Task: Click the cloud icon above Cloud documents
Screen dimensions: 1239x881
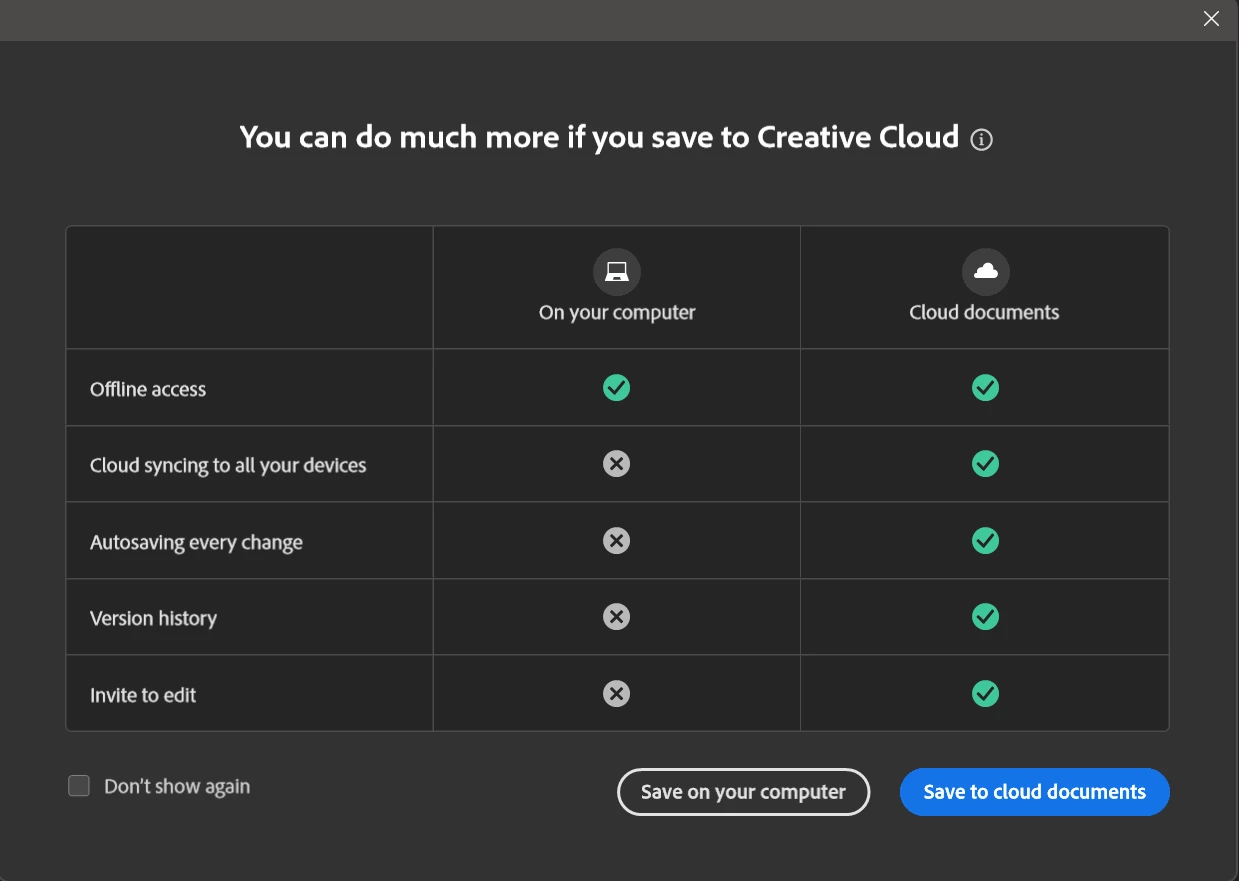Action: pos(986,271)
